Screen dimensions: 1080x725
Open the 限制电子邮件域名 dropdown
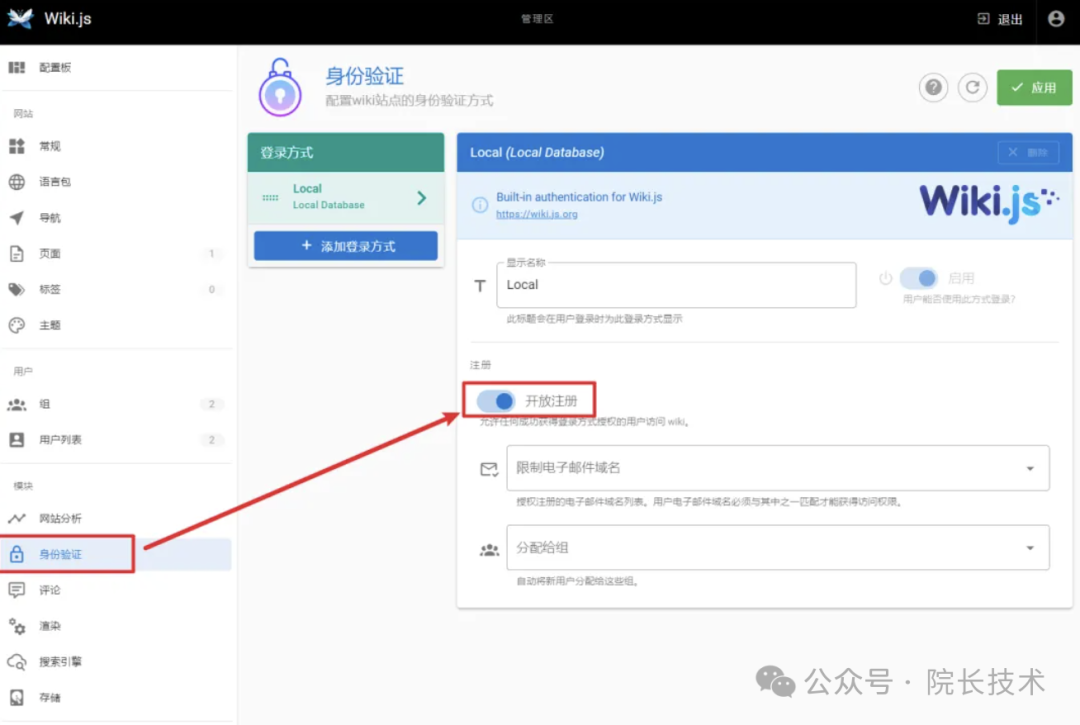pyautogui.click(x=778, y=467)
